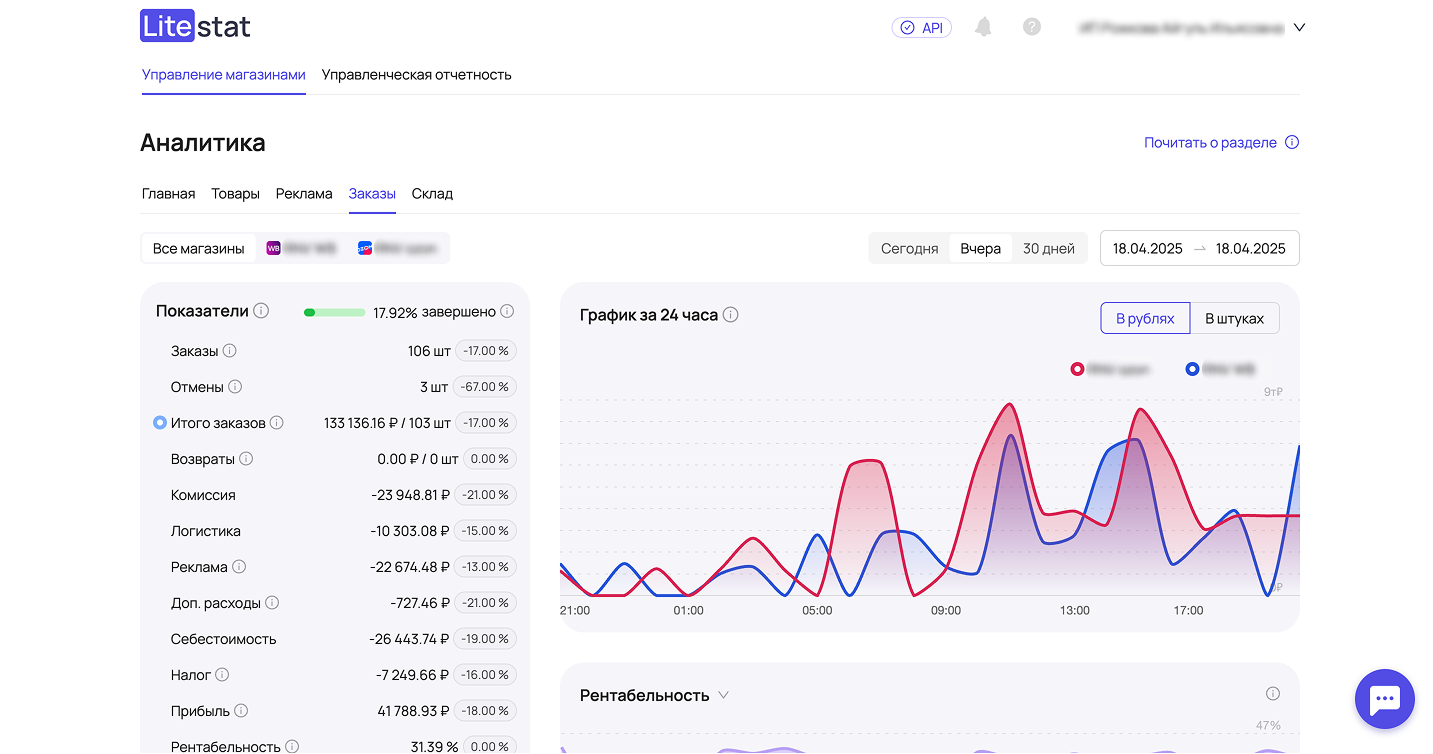Open the date range picker
This screenshot has height=754, width=1433.
(1199, 249)
